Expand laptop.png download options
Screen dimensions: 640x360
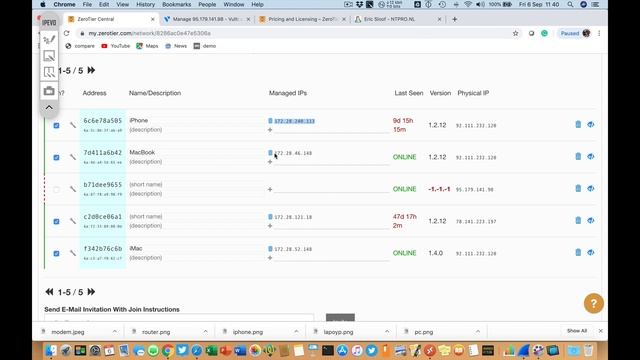[x=387, y=331]
